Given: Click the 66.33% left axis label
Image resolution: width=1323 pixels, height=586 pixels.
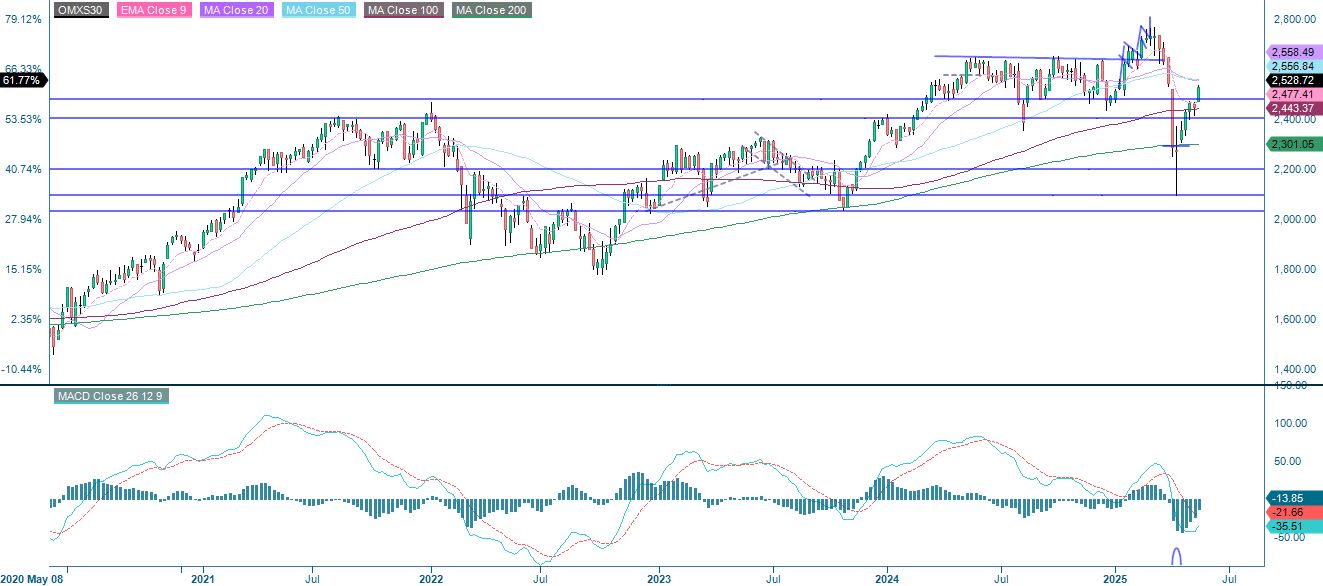Looking at the screenshot, I should [21, 69].
